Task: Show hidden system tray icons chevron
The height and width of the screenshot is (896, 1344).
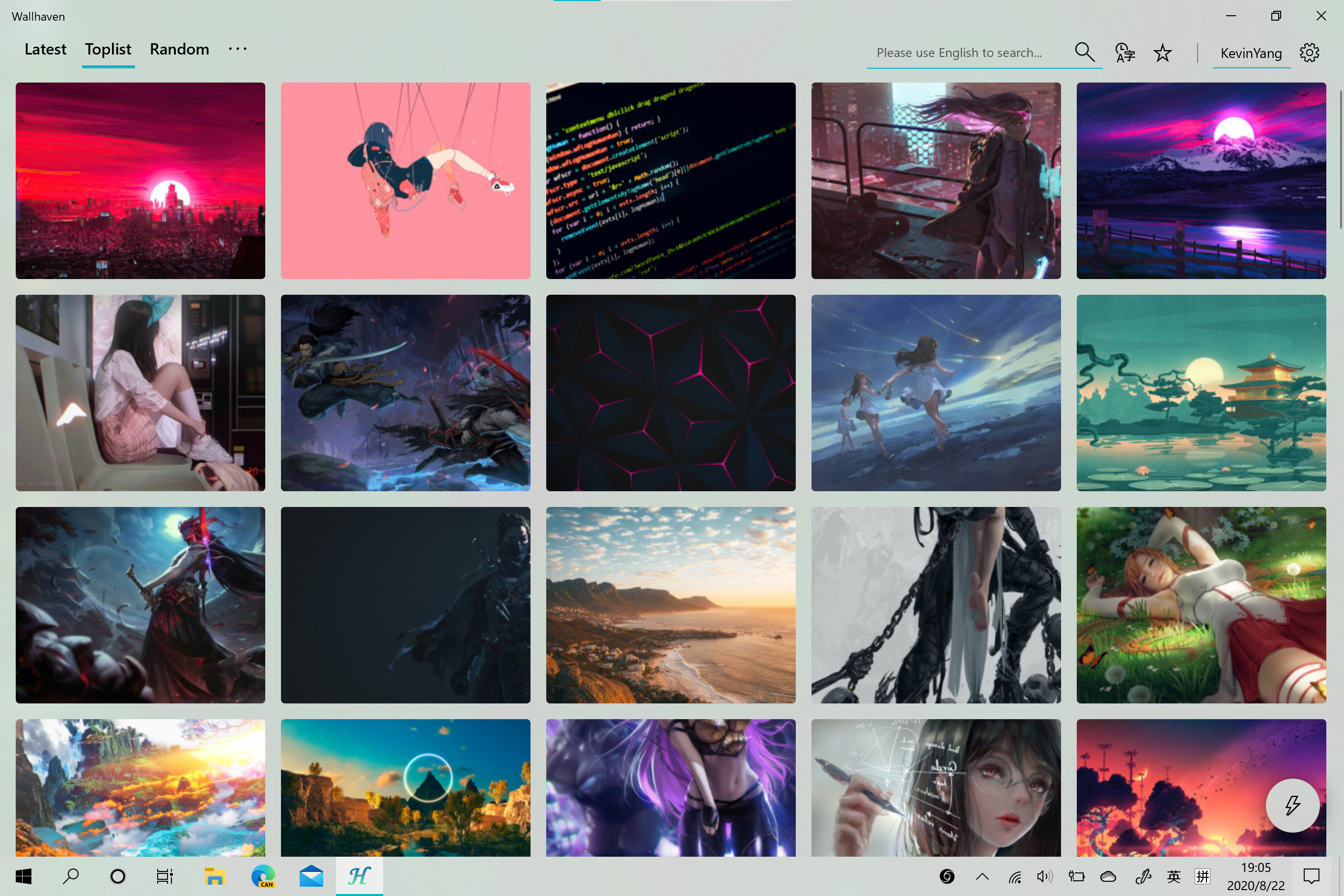Action: point(982,876)
